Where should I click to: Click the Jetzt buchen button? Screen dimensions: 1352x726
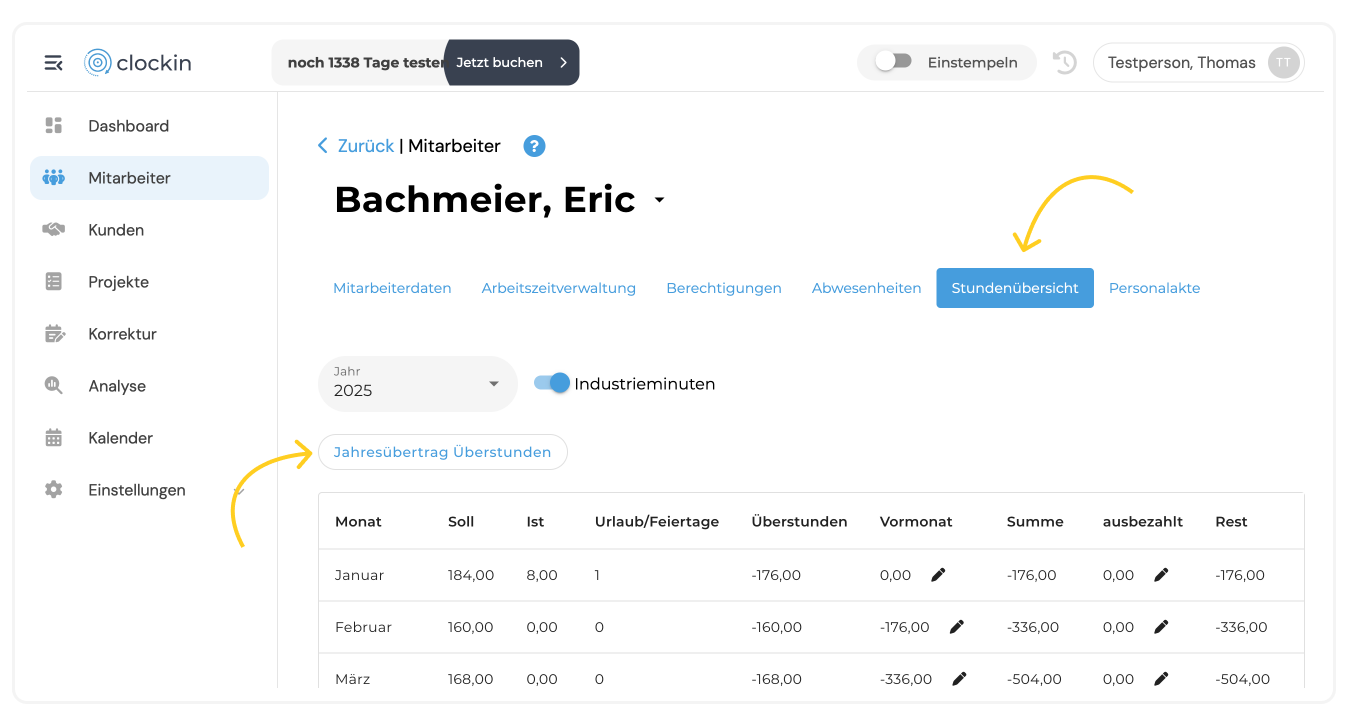(x=512, y=62)
